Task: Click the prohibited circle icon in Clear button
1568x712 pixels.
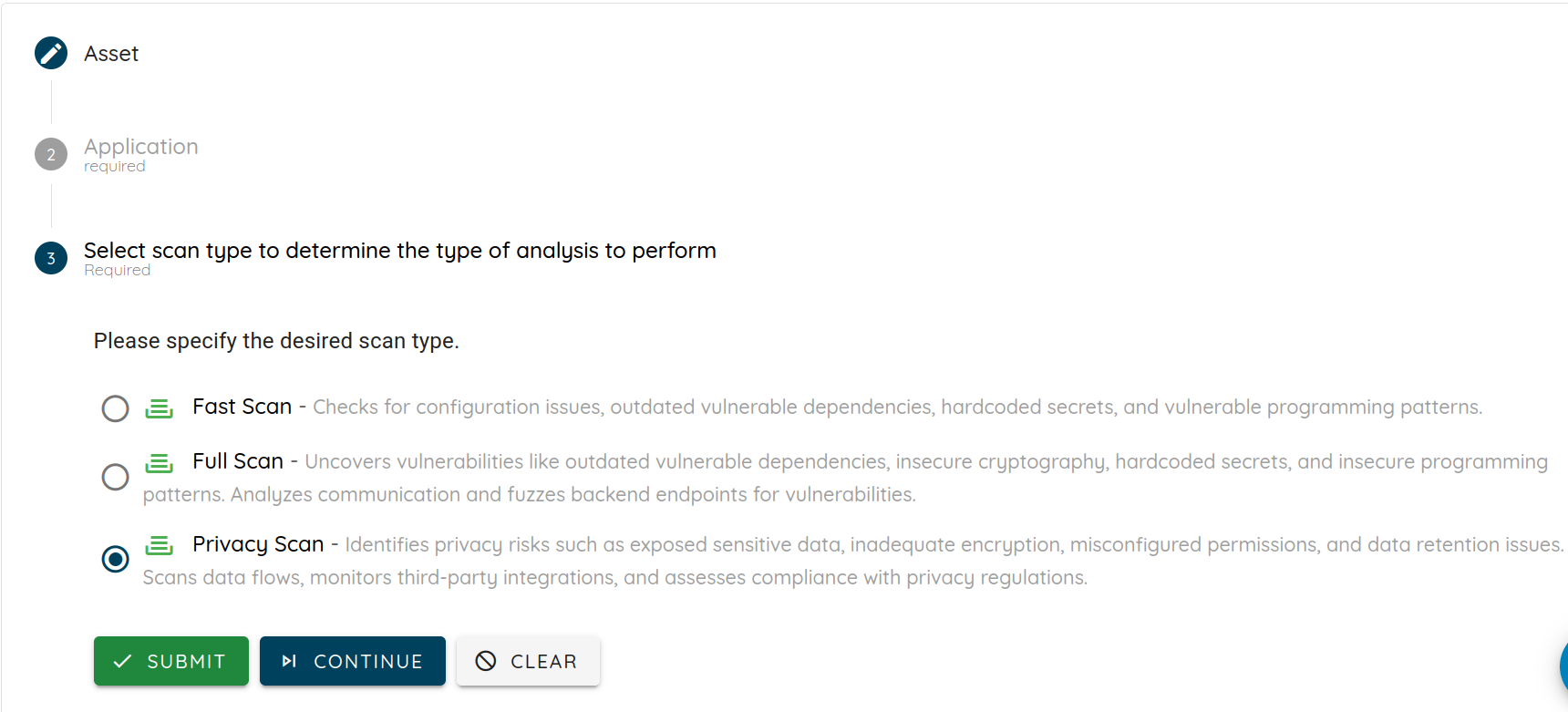Action: (486, 661)
